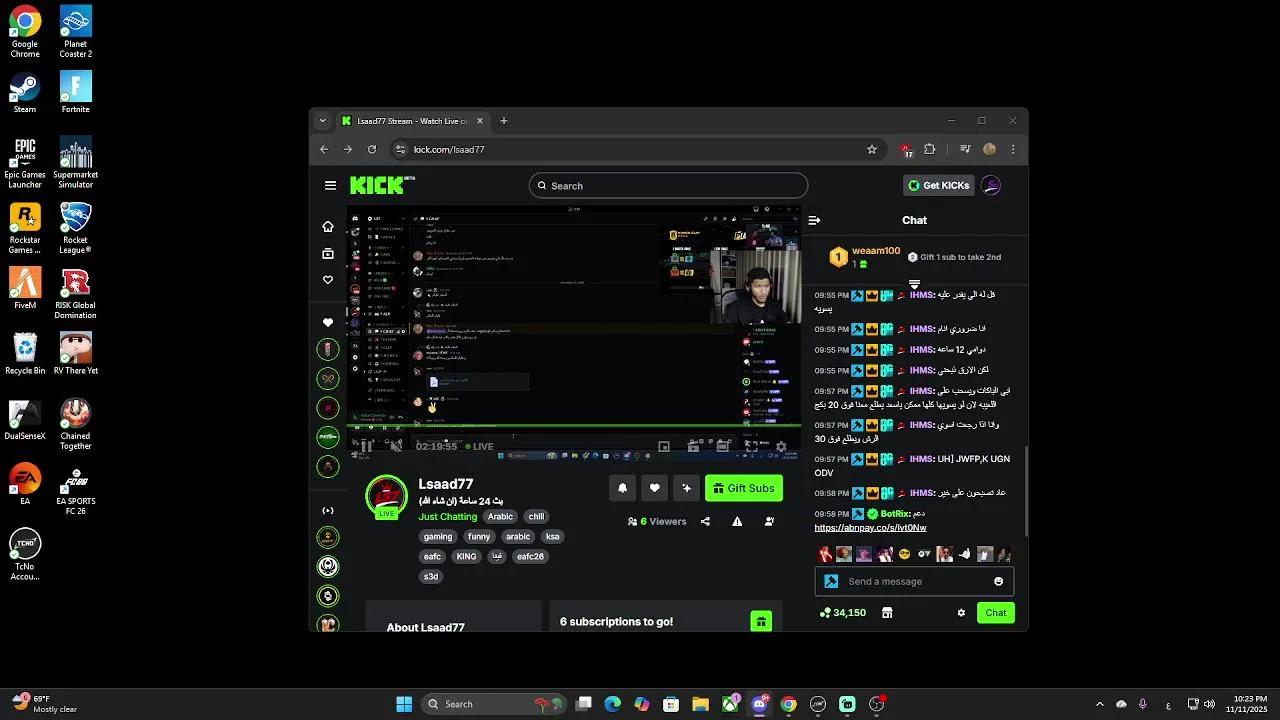Open chat settings gear
The height and width of the screenshot is (720, 1280).
[x=961, y=613]
